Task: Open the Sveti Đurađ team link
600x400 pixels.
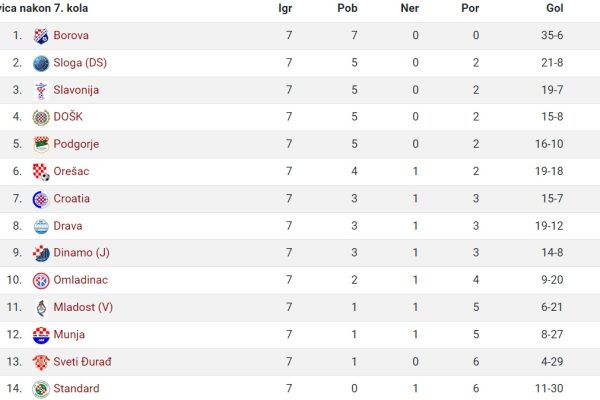Action: point(82,361)
